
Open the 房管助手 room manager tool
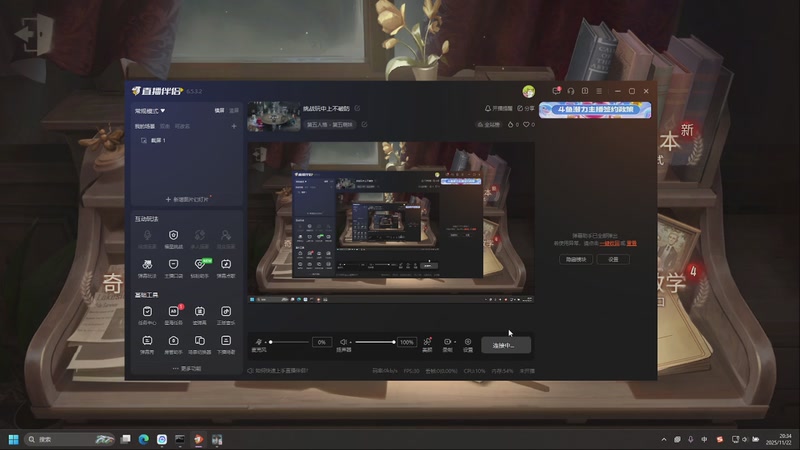pyautogui.click(x=173, y=344)
